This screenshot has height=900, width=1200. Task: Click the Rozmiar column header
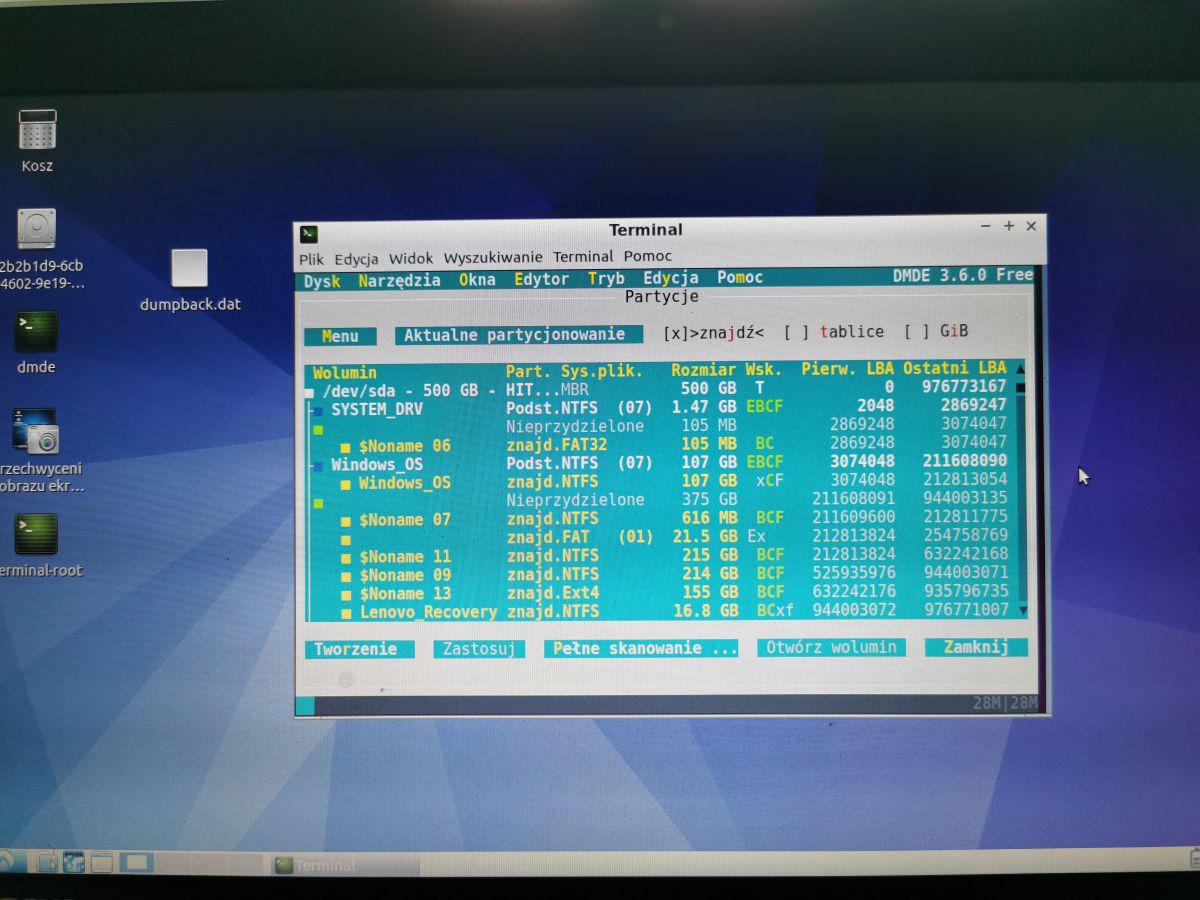(703, 370)
